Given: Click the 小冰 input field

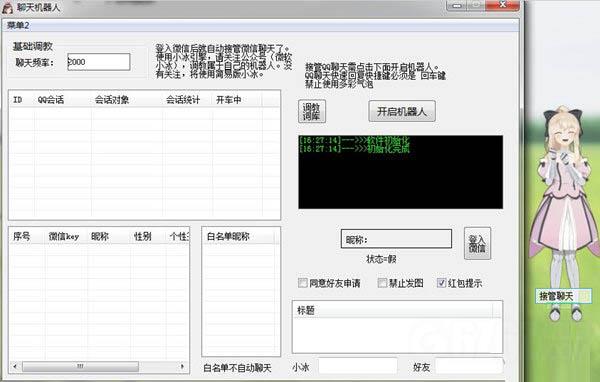Looking at the screenshot, I should (358, 366).
